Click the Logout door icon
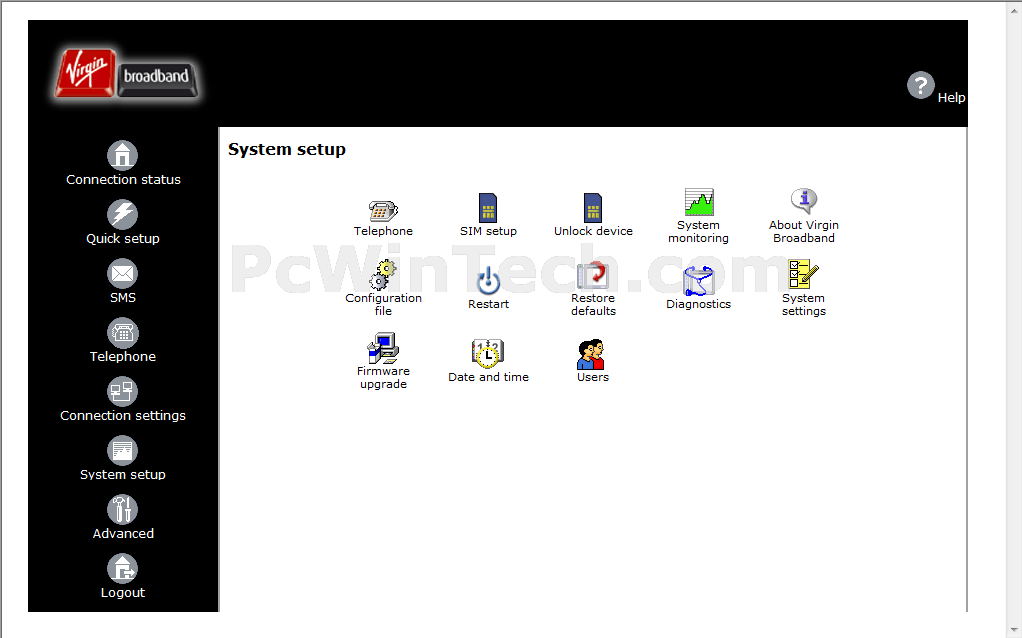The width and height of the screenshot is (1022, 638). (123, 569)
